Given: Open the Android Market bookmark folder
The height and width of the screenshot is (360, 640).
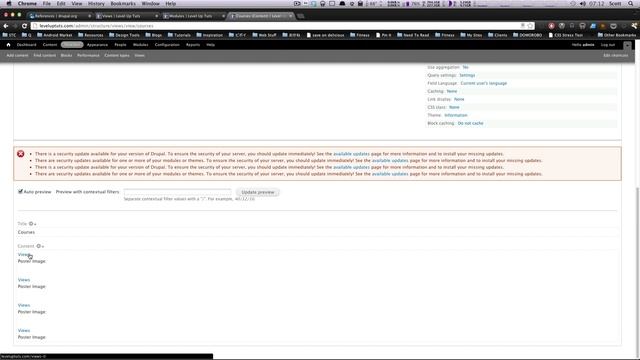Looking at the screenshot, I should pos(55,35).
